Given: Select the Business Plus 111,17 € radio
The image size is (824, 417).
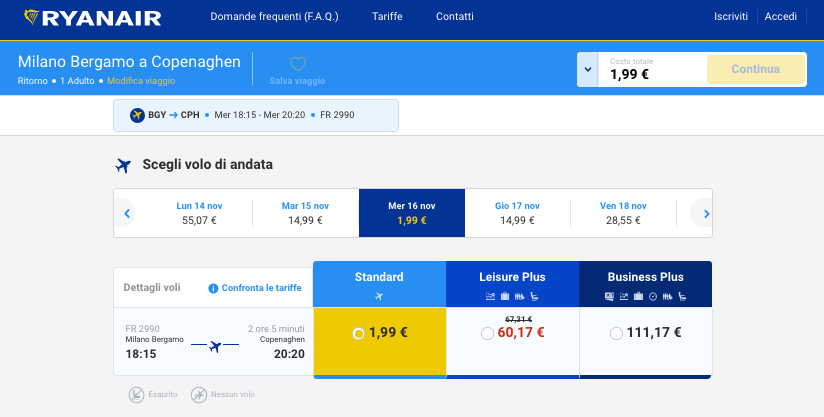Looking at the screenshot, I should [x=616, y=333].
